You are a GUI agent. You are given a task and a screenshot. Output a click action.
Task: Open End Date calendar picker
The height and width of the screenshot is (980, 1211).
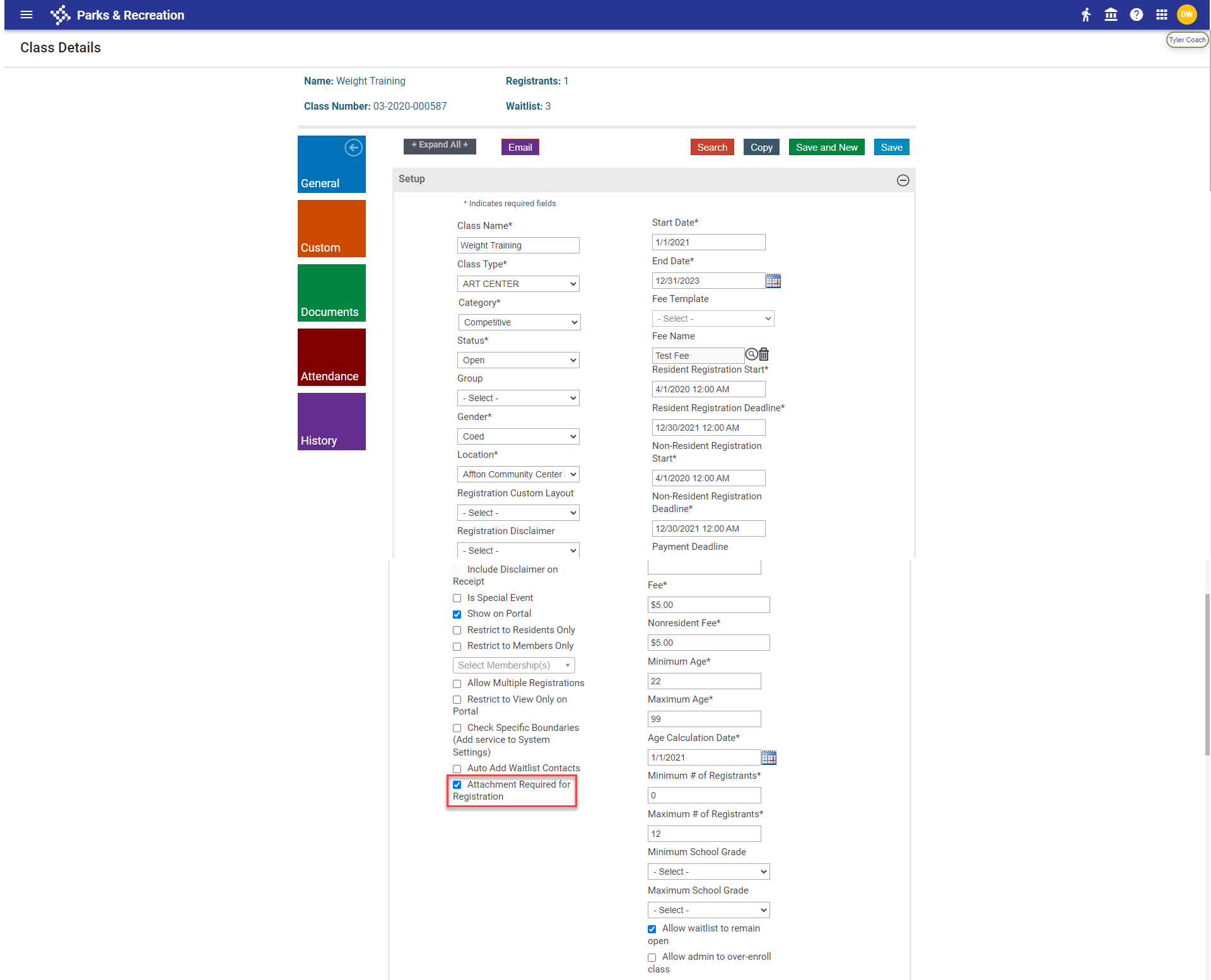[x=773, y=281]
